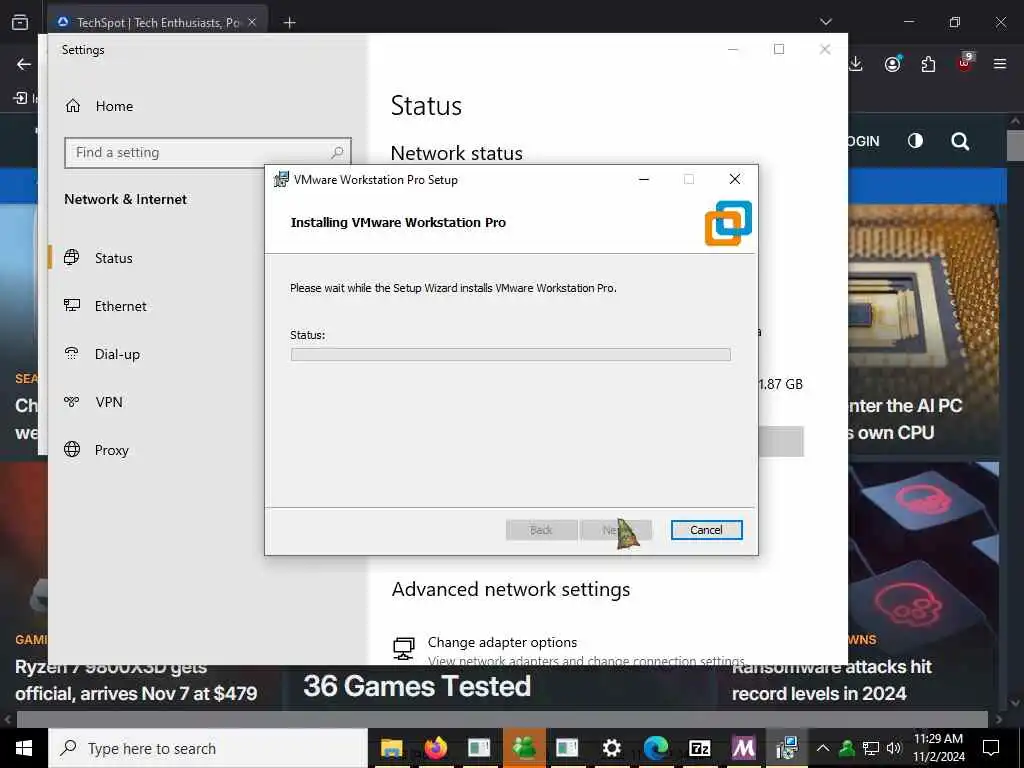Click the VMware Workstation logo in the setup header
The image size is (1024, 768).
point(728,223)
